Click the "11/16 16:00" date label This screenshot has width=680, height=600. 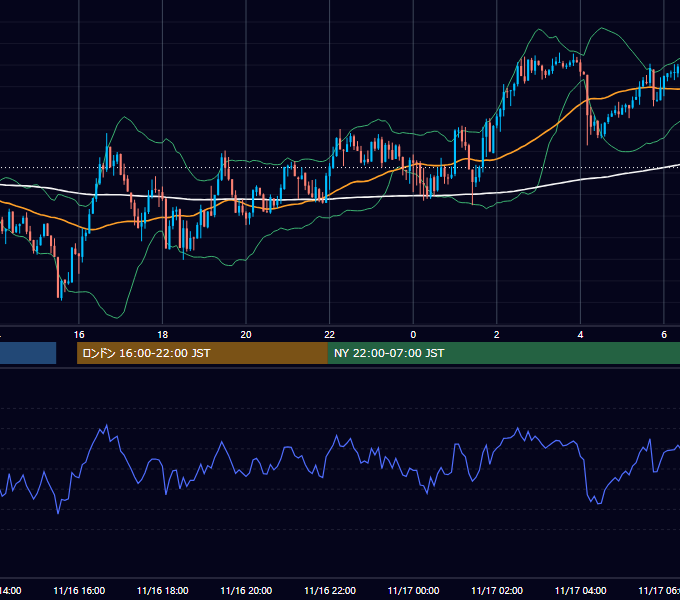coord(79,590)
